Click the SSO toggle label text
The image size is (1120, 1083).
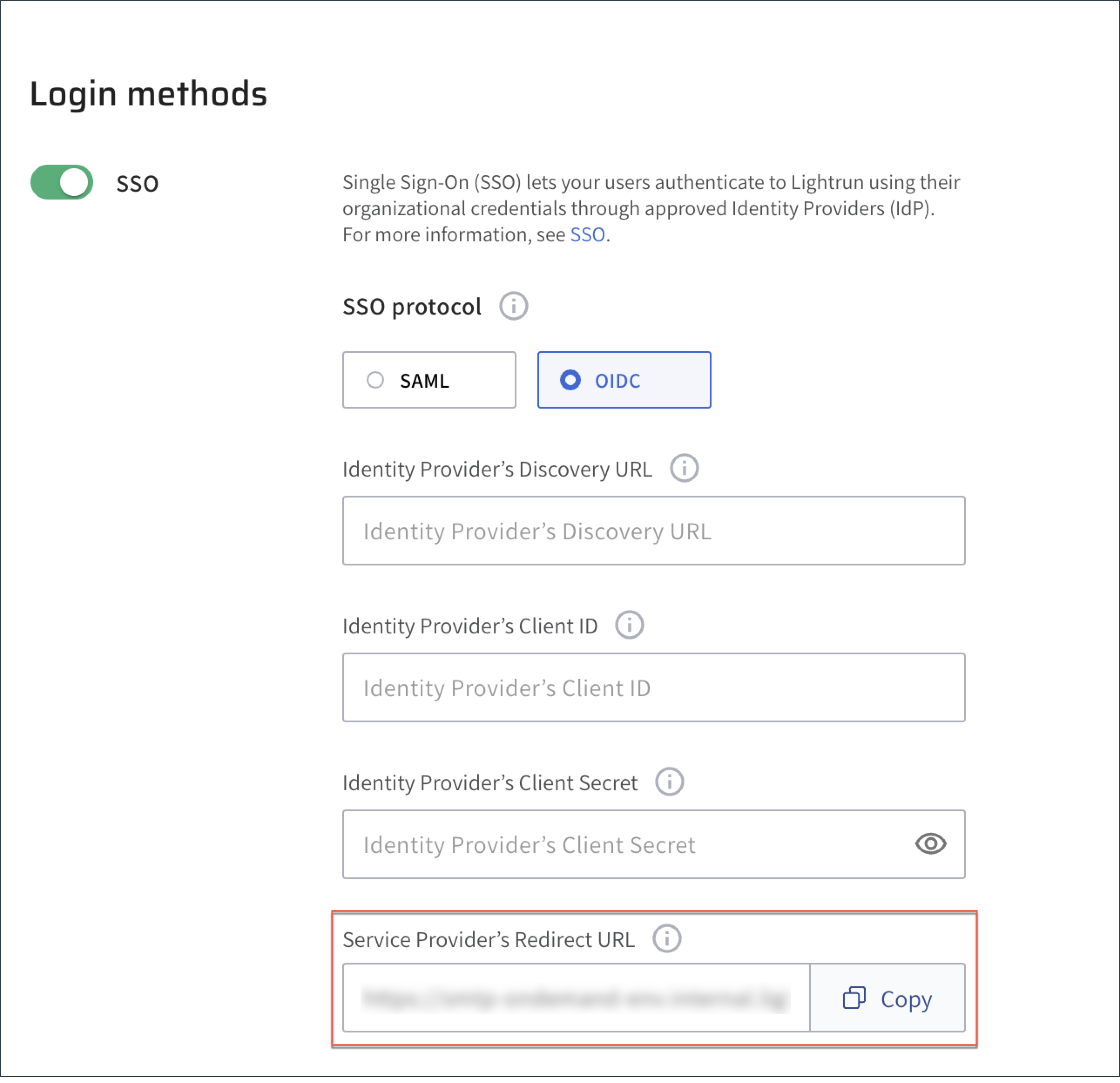tap(137, 184)
